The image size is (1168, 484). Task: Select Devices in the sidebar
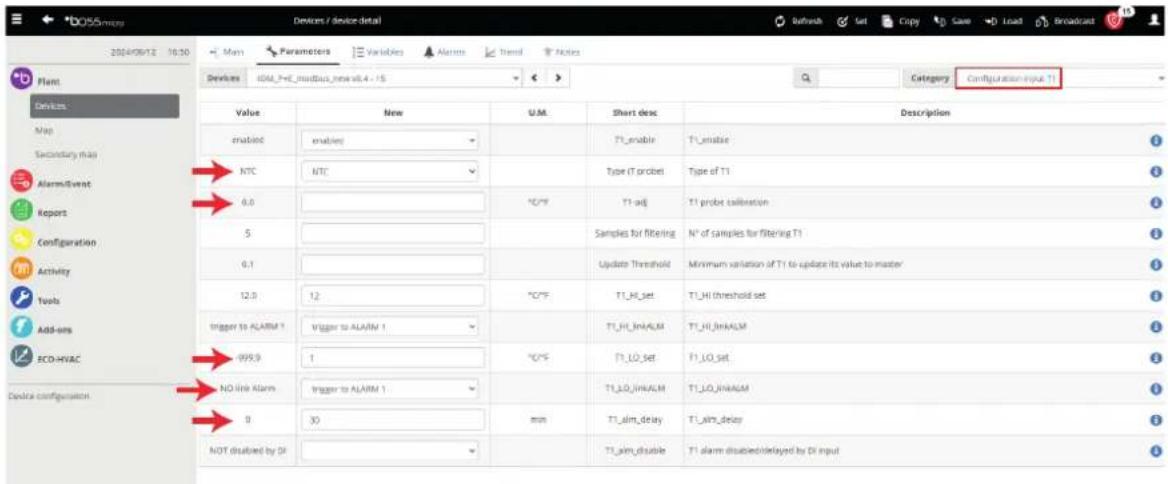(x=104, y=106)
